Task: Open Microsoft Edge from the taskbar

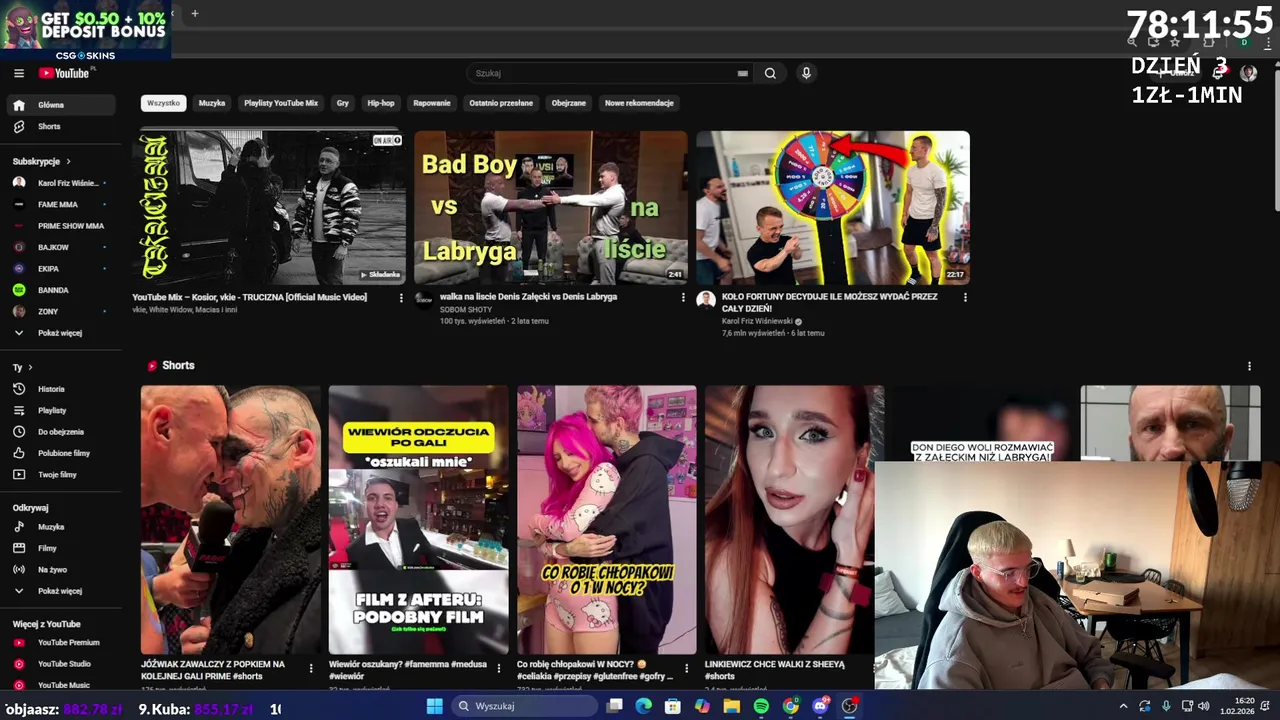Action: [644, 706]
